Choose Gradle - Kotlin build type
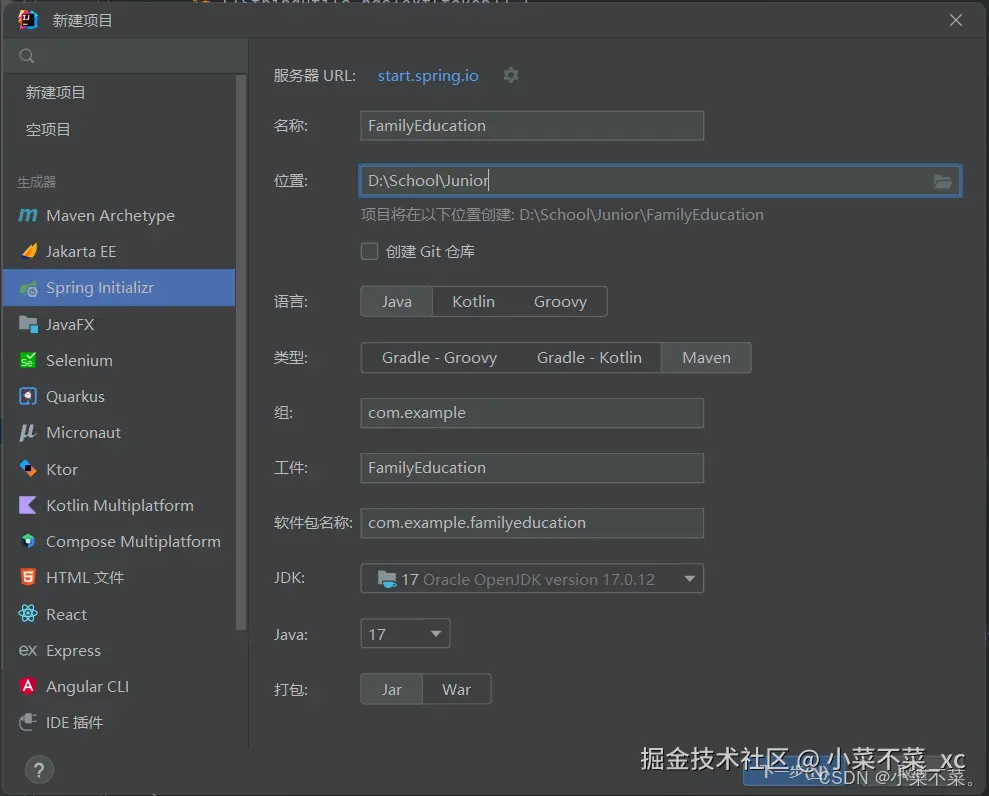The height and width of the screenshot is (796, 989). (x=589, y=358)
